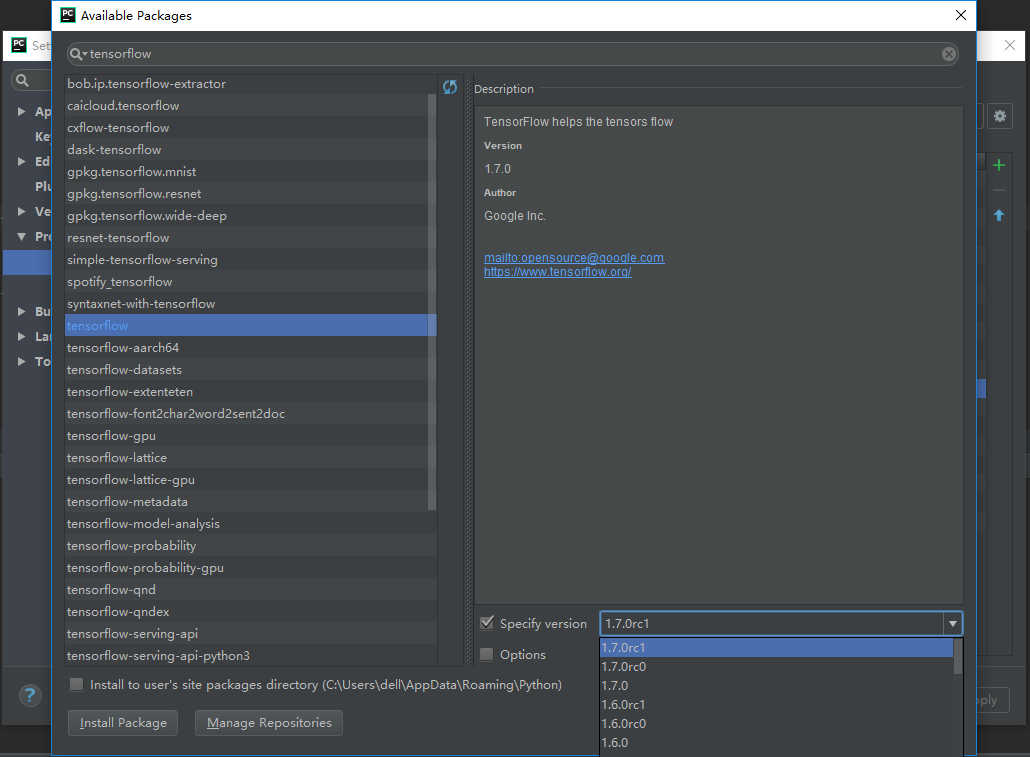Viewport: 1030px width, 757px height.
Task: Select tensorflow-lattice-gpu package
Action: 250,480
